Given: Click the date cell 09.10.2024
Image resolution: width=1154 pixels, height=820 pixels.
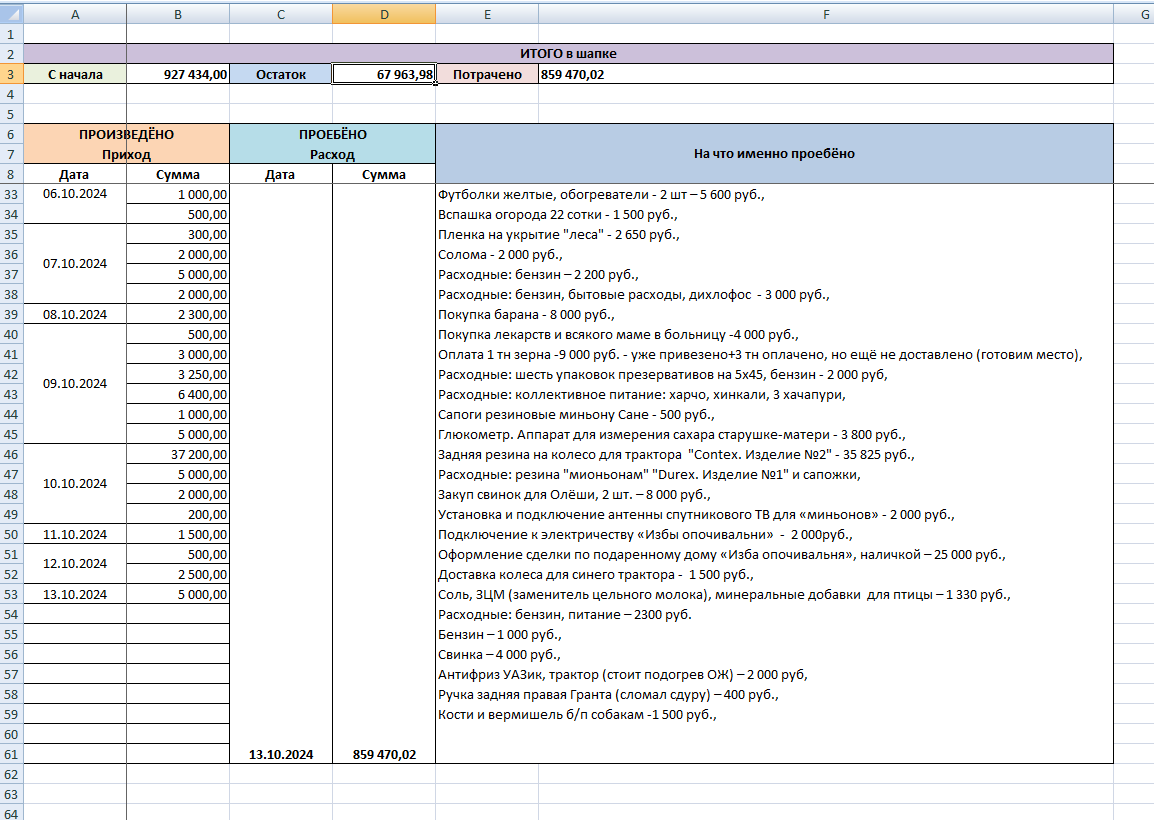Looking at the screenshot, I should click(75, 384).
